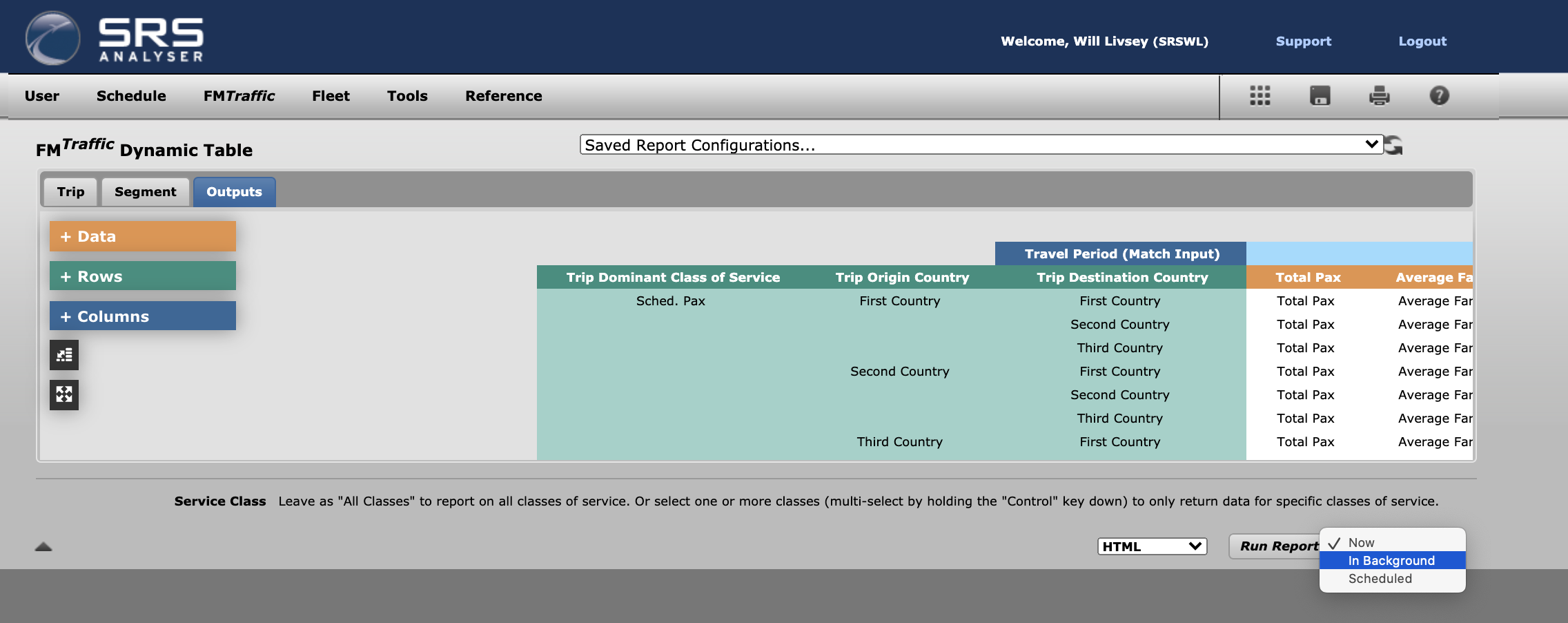Click Trip Dominant Class of Service header
1568x623 pixels.
(x=673, y=277)
